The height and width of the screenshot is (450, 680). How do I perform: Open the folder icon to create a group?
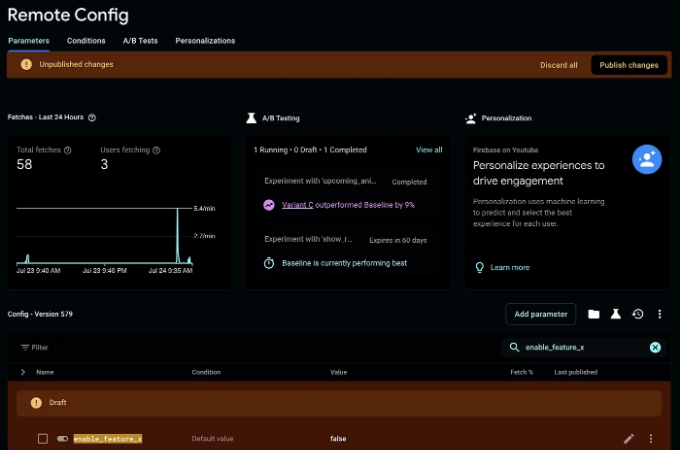coord(594,314)
